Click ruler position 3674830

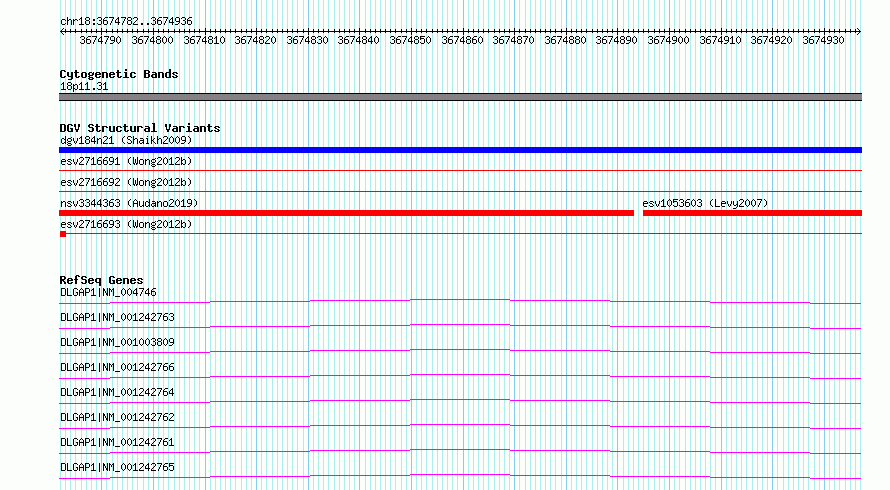point(307,40)
